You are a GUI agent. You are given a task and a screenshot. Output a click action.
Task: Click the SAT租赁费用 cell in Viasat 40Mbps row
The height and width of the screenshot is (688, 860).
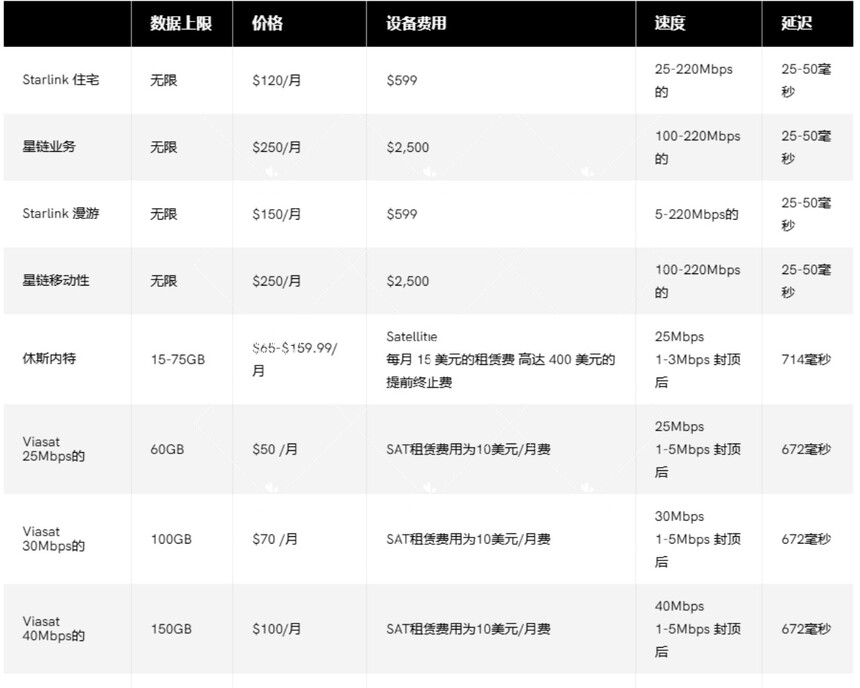click(x=468, y=630)
